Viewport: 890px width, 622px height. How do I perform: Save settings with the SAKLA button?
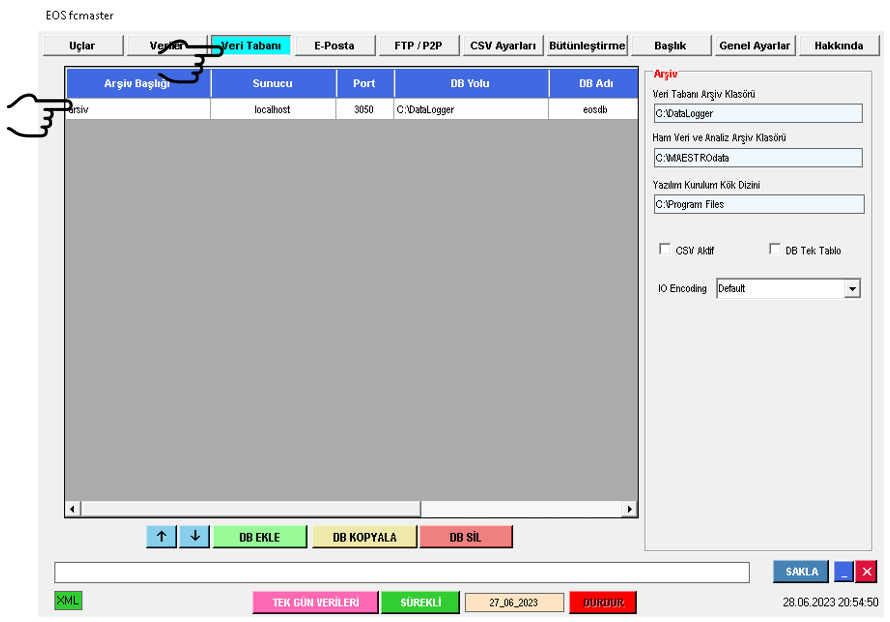point(801,571)
